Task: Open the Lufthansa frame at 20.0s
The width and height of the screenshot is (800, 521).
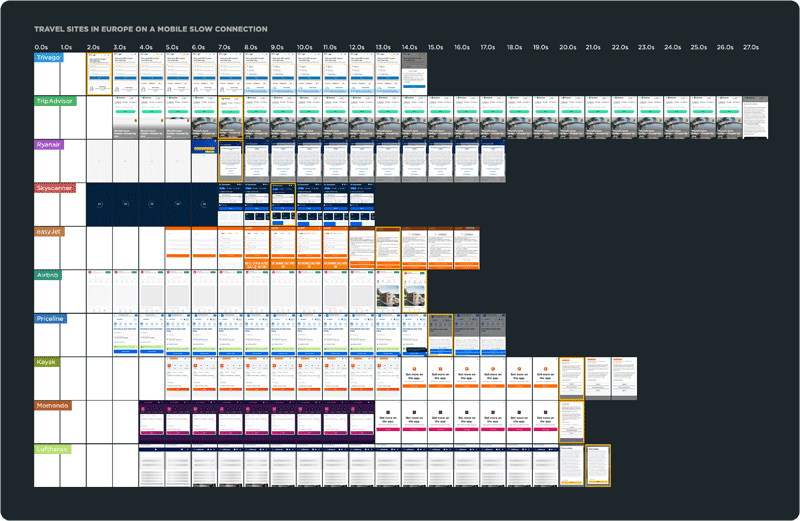Action: click(x=571, y=466)
